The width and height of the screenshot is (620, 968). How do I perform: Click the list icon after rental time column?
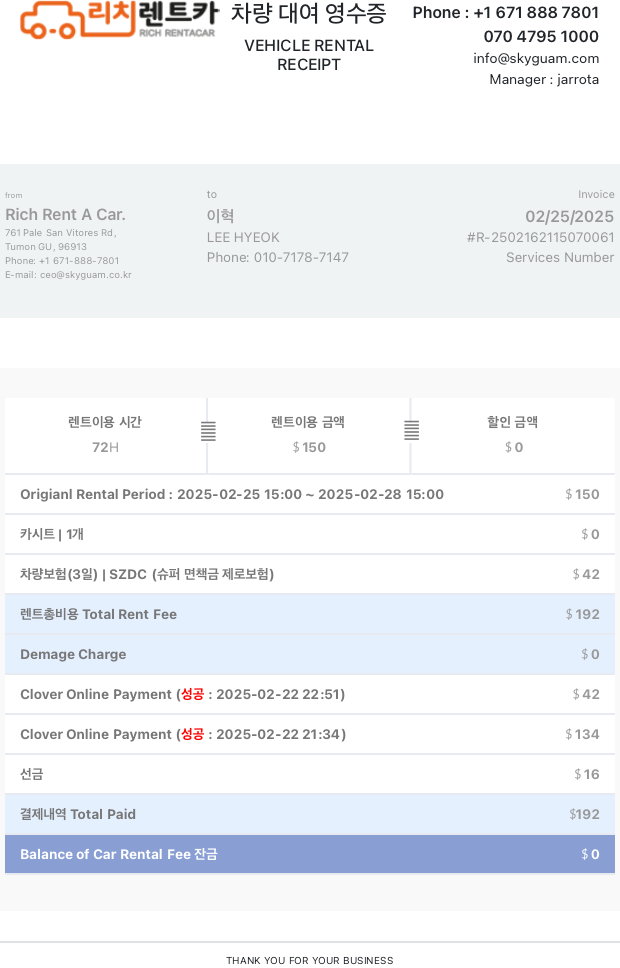[208, 431]
